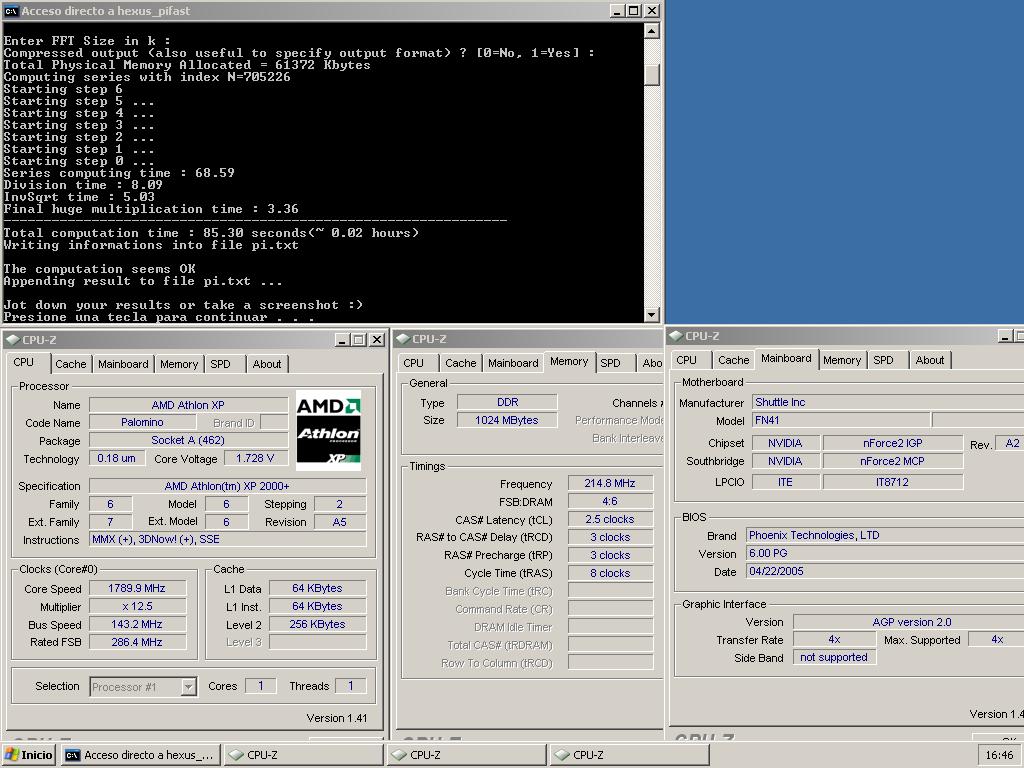Click the 214.8 MHz memory frequency value
This screenshot has height=768, width=1024.
[x=610, y=483]
